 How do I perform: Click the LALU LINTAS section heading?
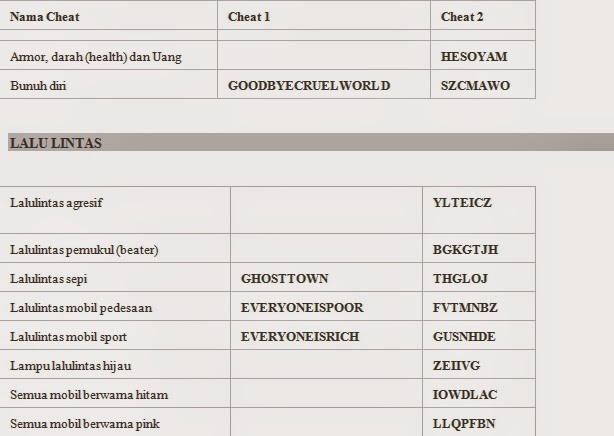pos(56,143)
